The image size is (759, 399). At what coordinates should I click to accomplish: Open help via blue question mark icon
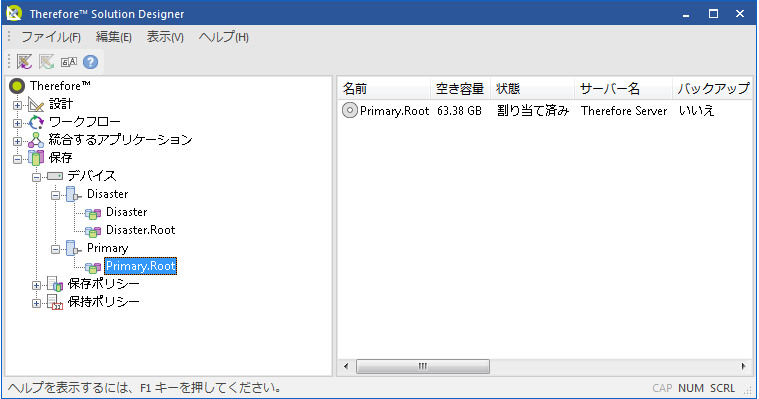tap(91, 62)
